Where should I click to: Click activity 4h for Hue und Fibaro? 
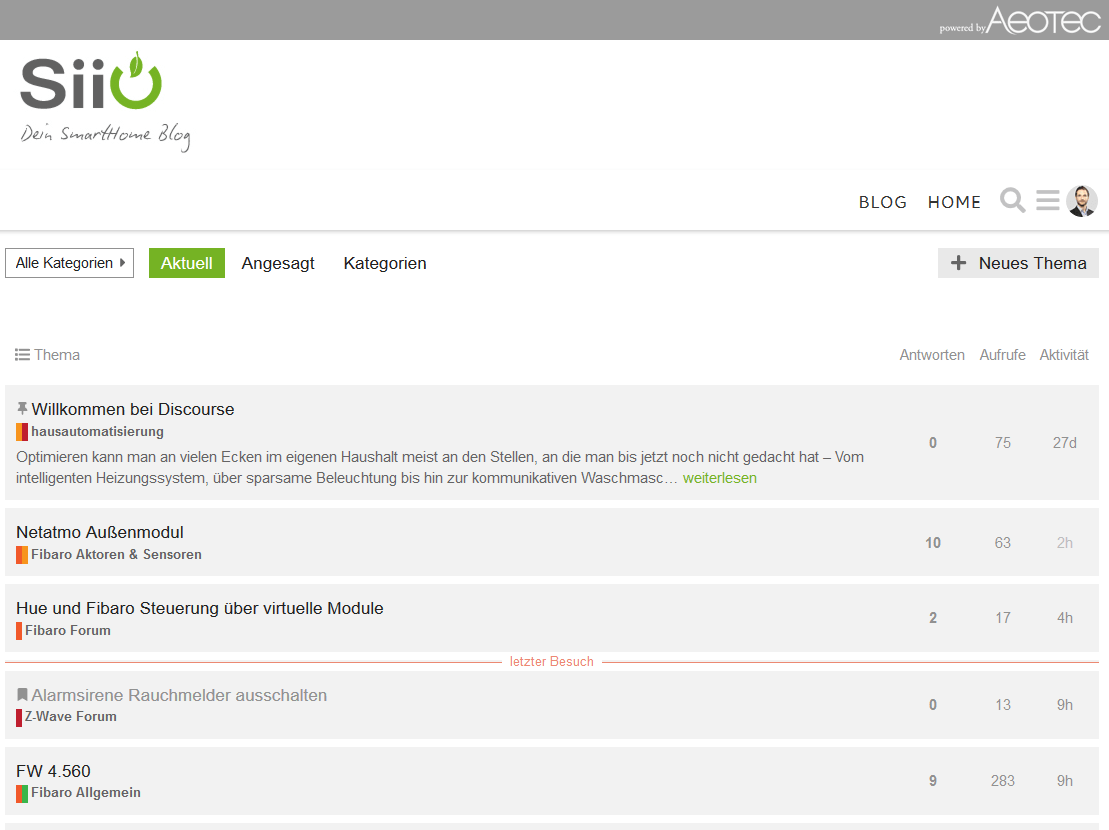click(x=1064, y=618)
